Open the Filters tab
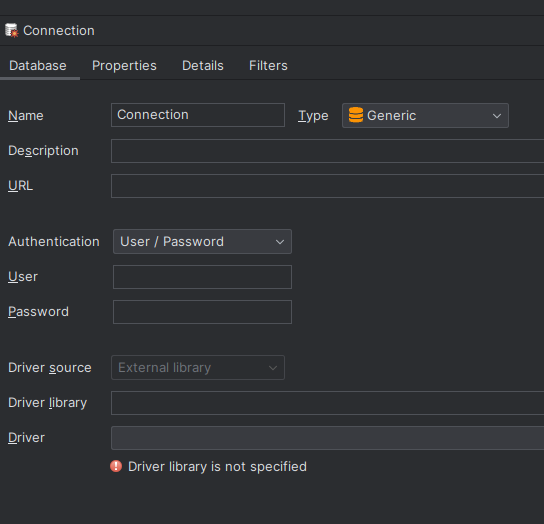544x524 pixels. (x=268, y=66)
